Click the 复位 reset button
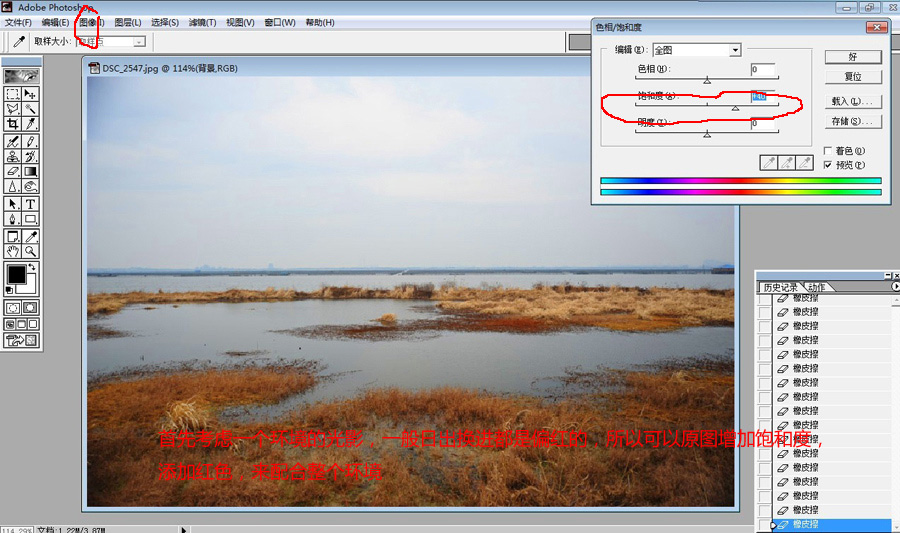Image resolution: width=900 pixels, height=533 pixels. point(853,77)
